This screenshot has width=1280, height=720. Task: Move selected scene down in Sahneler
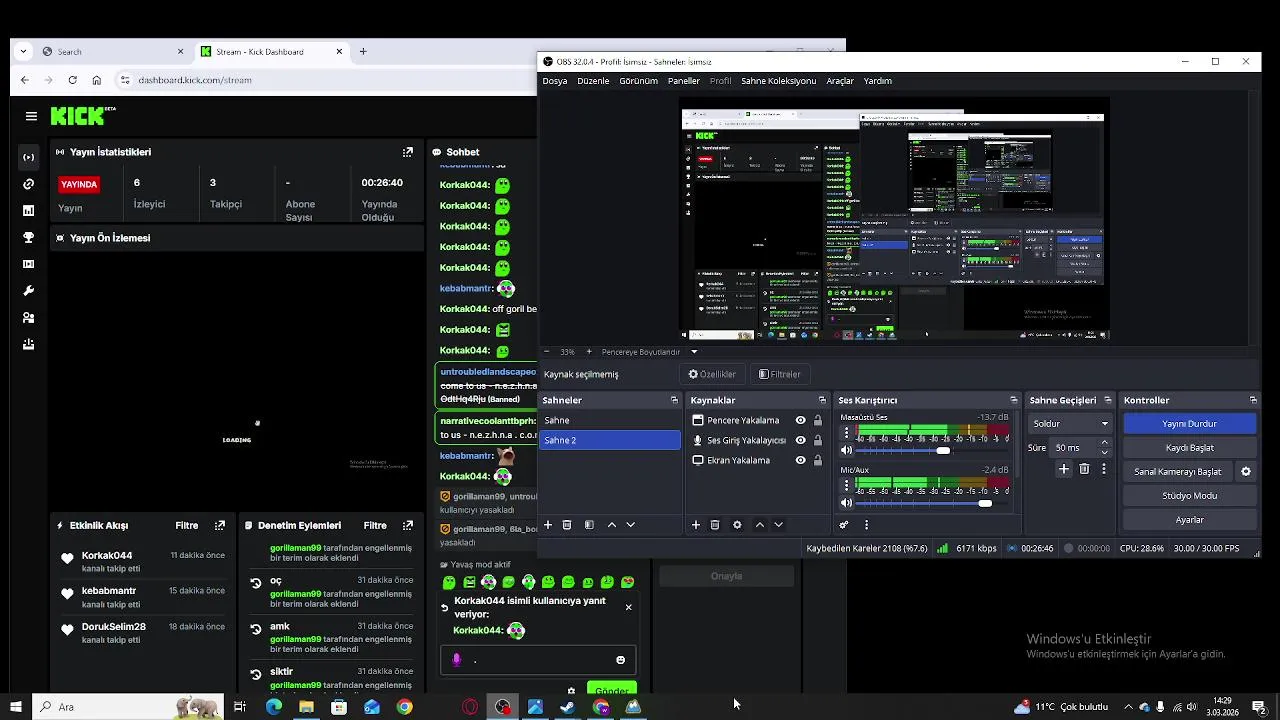[x=630, y=525]
